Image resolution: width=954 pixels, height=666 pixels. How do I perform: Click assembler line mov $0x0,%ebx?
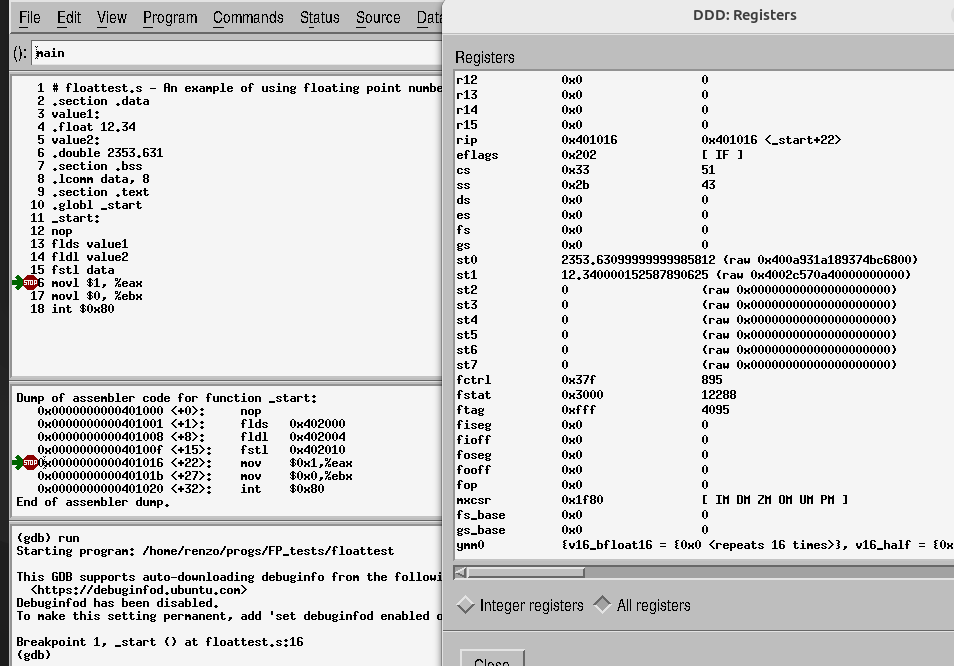coord(195,476)
